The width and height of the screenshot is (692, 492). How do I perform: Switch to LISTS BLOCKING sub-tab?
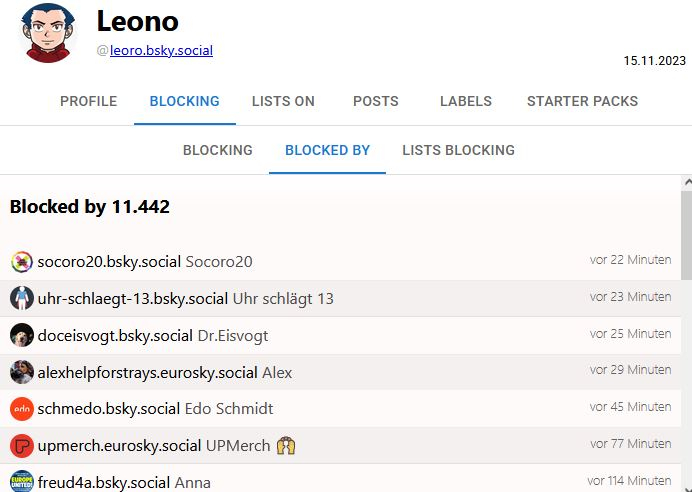[458, 150]
